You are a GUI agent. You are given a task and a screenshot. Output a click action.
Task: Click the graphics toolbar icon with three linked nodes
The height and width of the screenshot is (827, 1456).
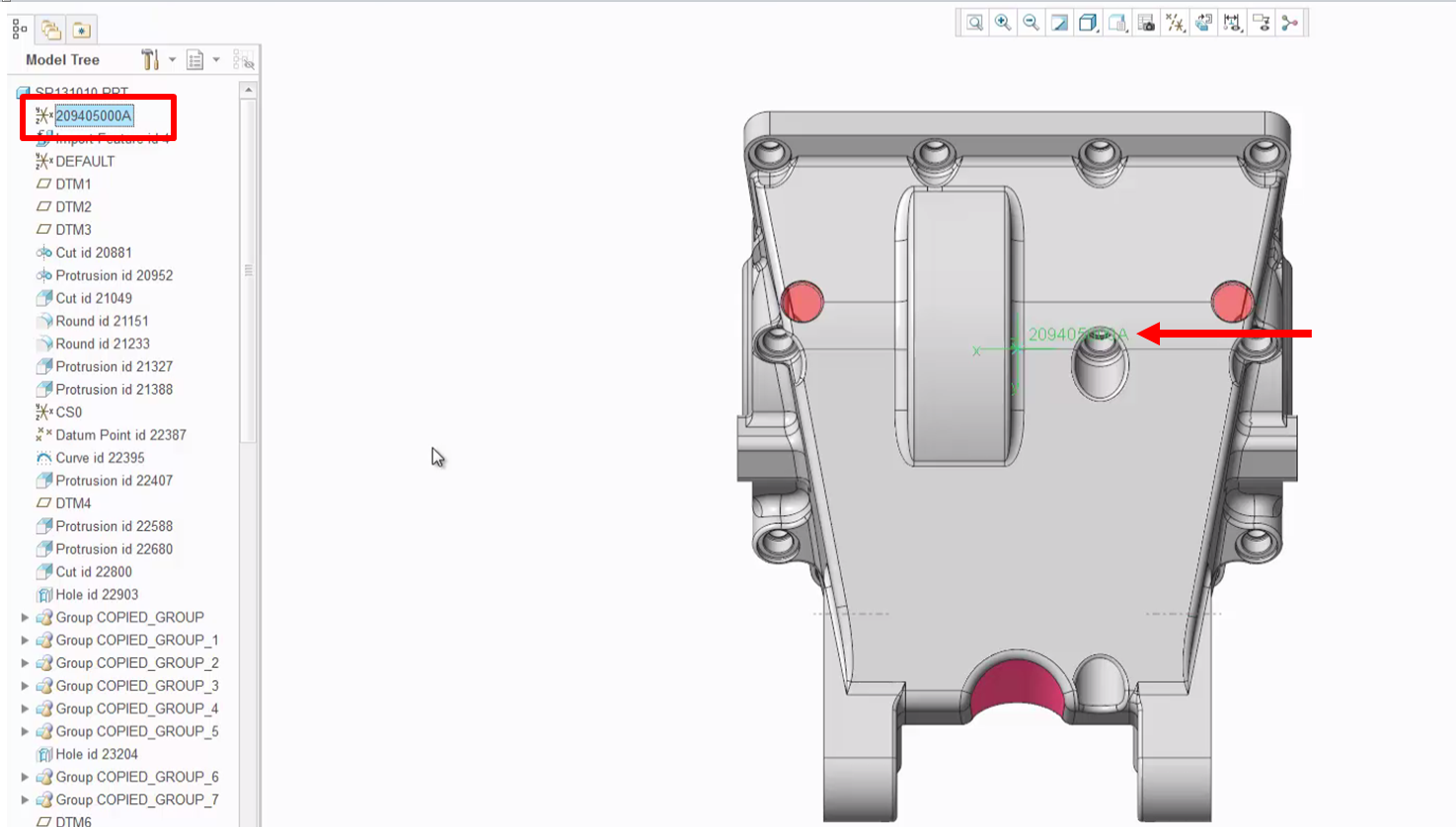coord(1289,23)
